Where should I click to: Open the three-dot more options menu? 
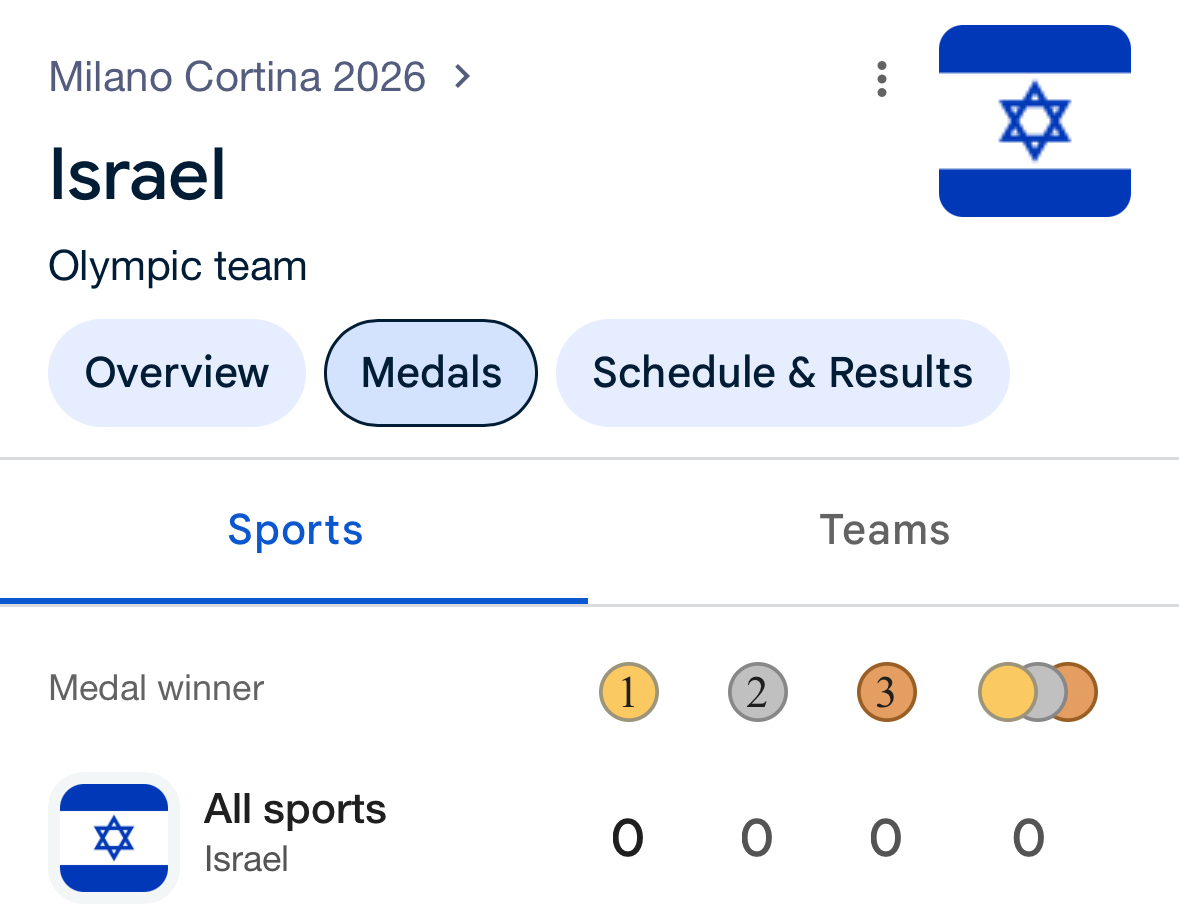pyautogui.click(x=881, y=79)
